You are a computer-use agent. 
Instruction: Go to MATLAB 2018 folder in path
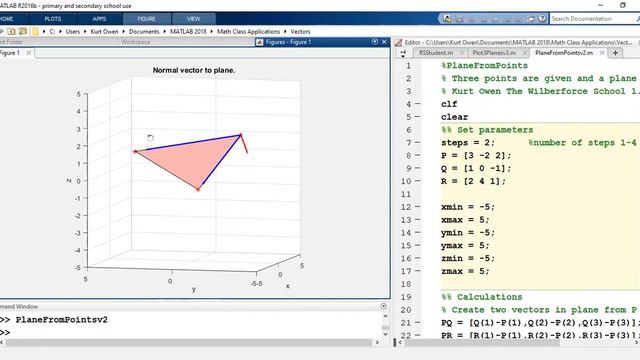pos(188,31)
